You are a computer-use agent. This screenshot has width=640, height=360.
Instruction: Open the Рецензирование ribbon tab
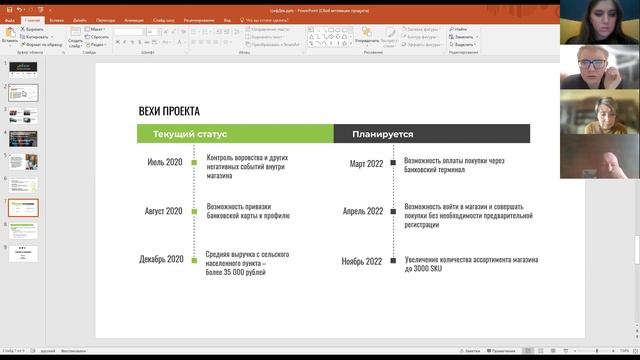pyautogui.click(x=199, y=20)
